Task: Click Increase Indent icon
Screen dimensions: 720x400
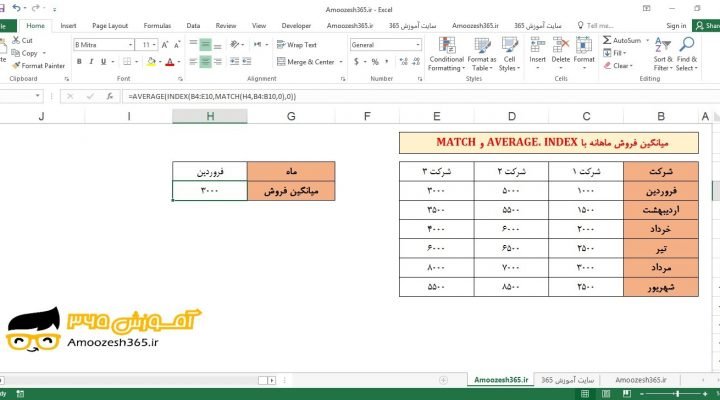Action: tap(247, 61)
